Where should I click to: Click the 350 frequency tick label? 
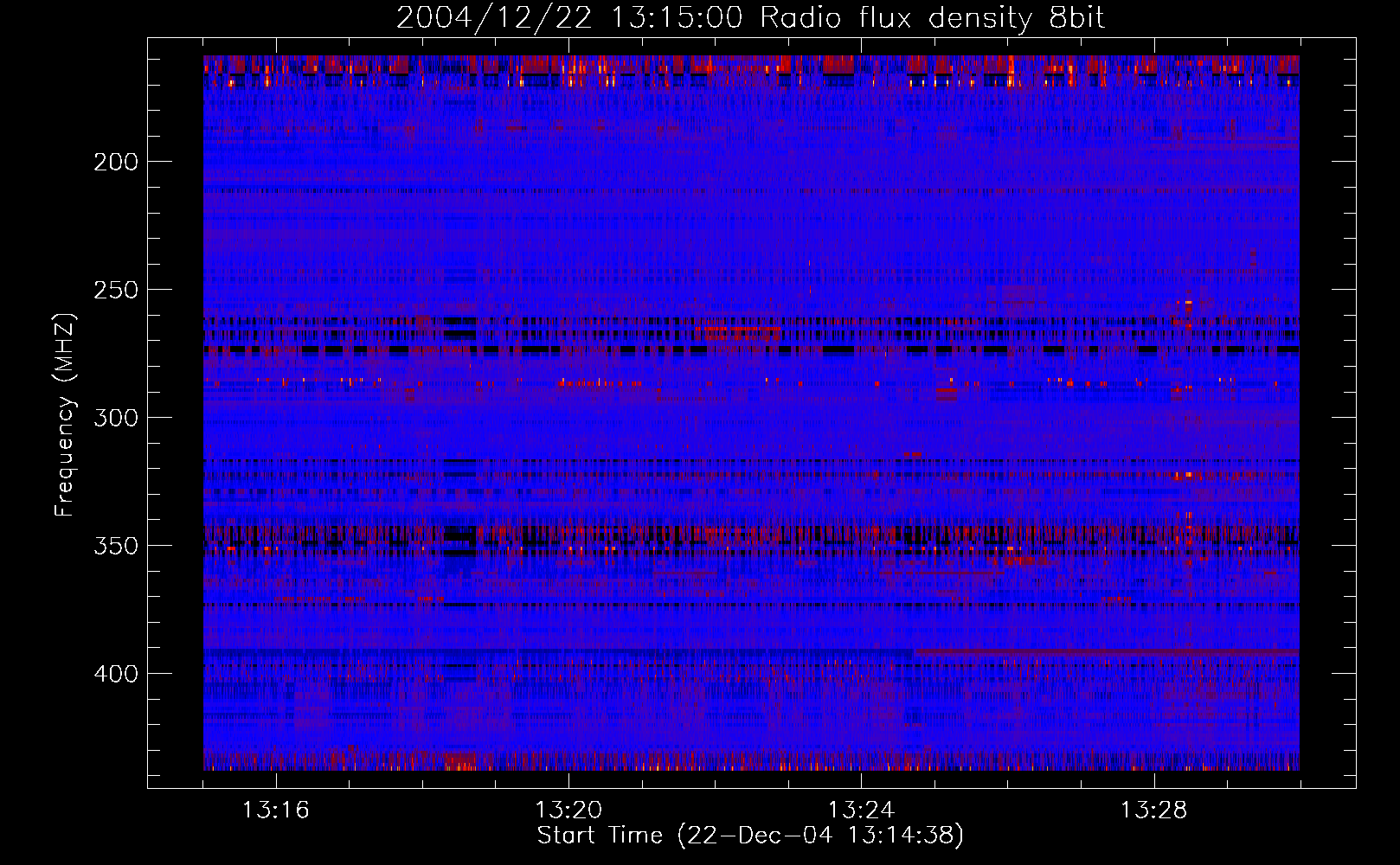(116, 546)
